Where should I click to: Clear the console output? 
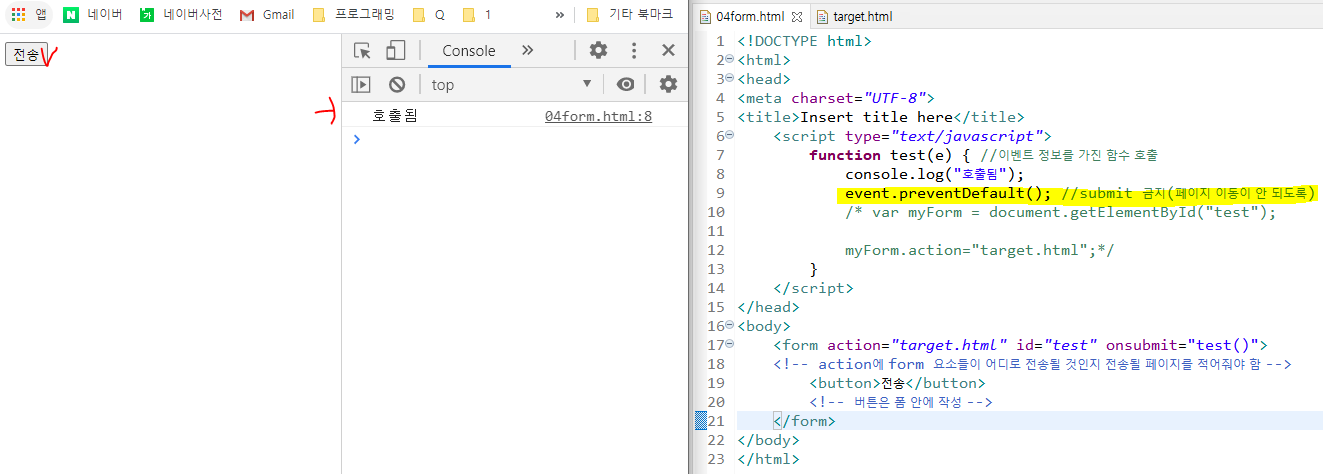[x=397, y=84]
